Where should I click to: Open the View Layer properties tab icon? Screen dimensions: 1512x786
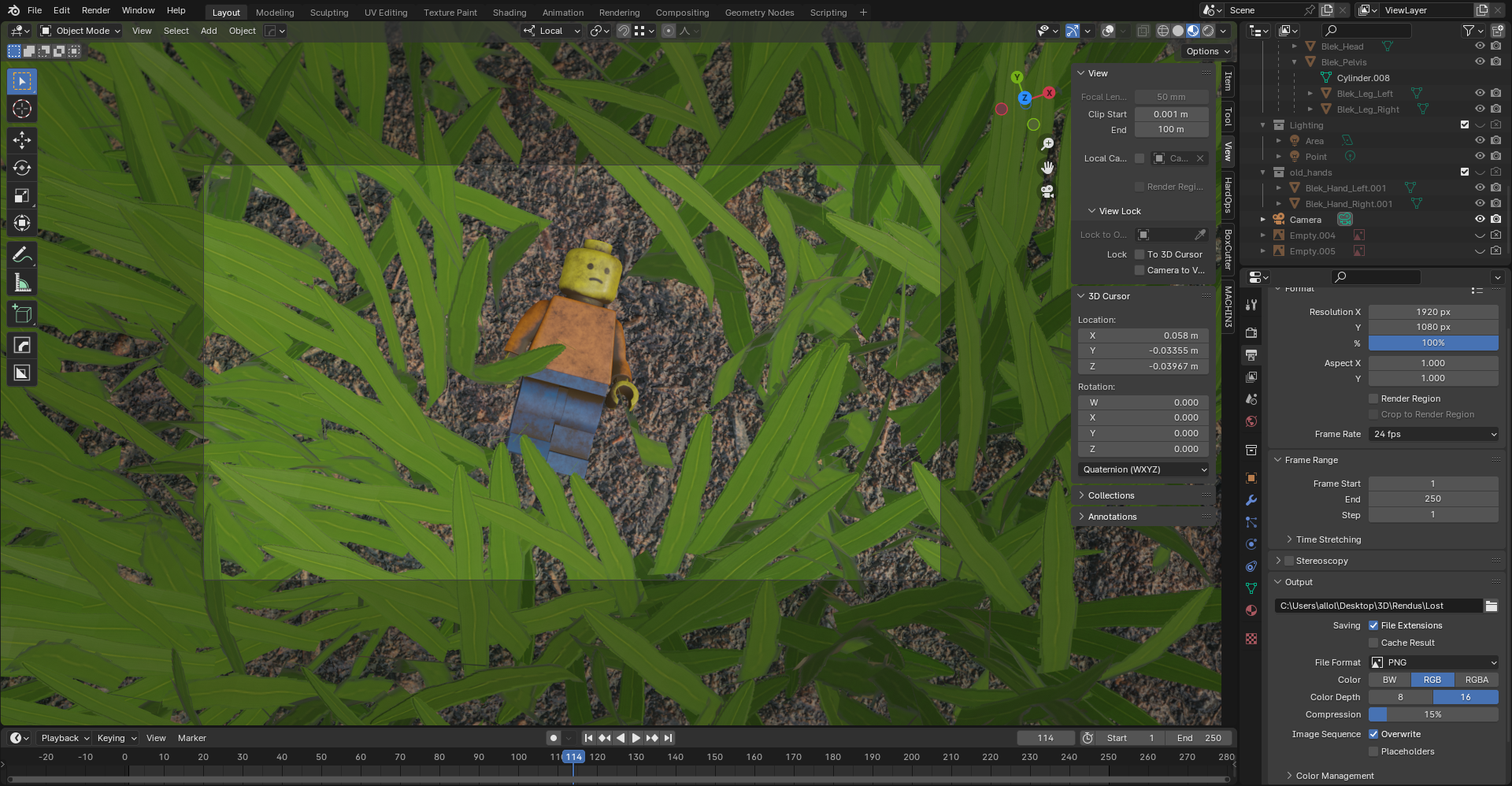(x=1251, y=377)
